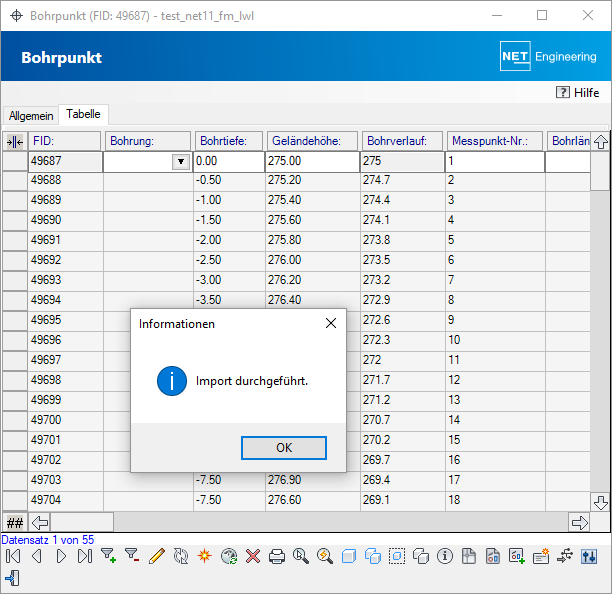Click the Messpunkt-Nr. field showing 1
This screenshot has width=612, height=594.
(x=495, y=161)
